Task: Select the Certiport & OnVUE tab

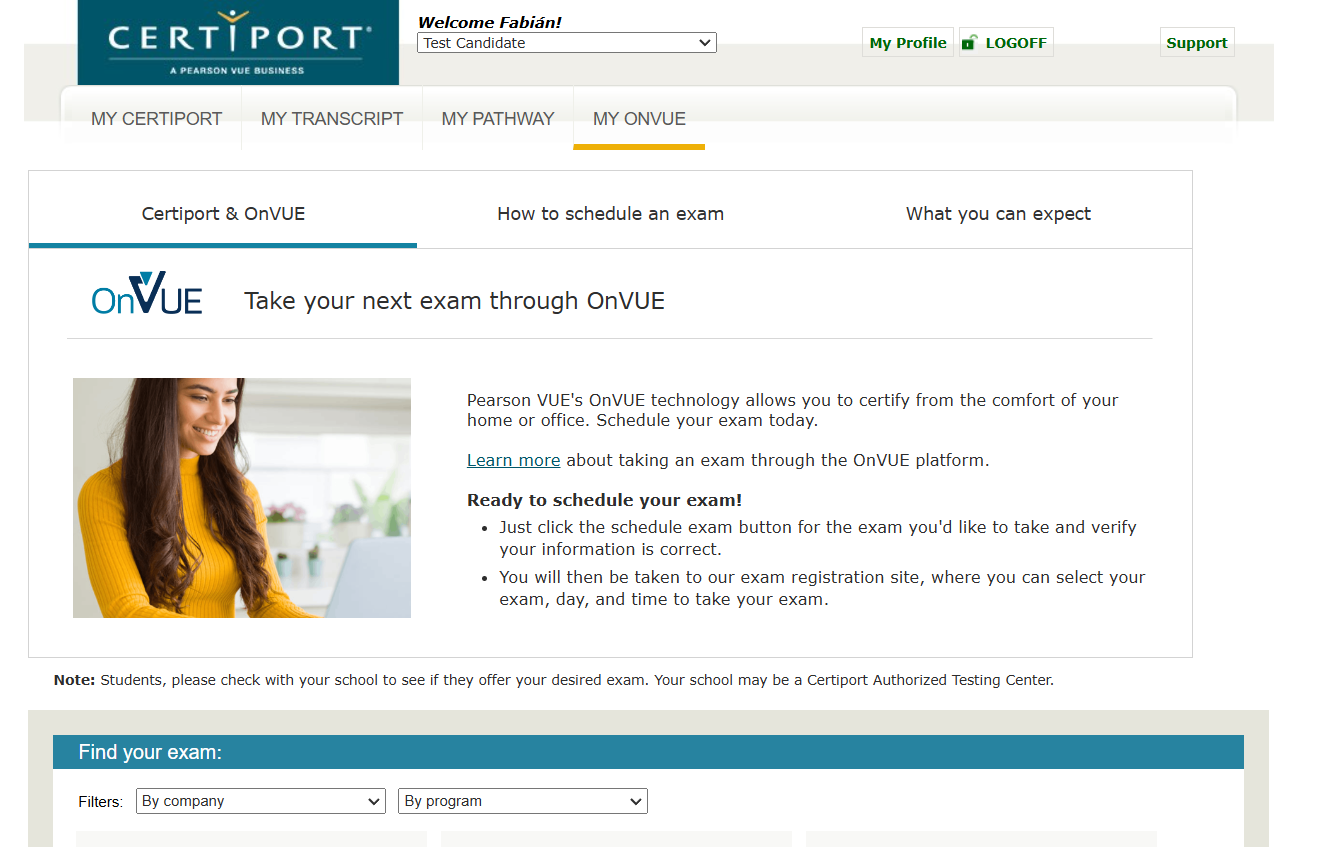Action: tap(223, 213)
